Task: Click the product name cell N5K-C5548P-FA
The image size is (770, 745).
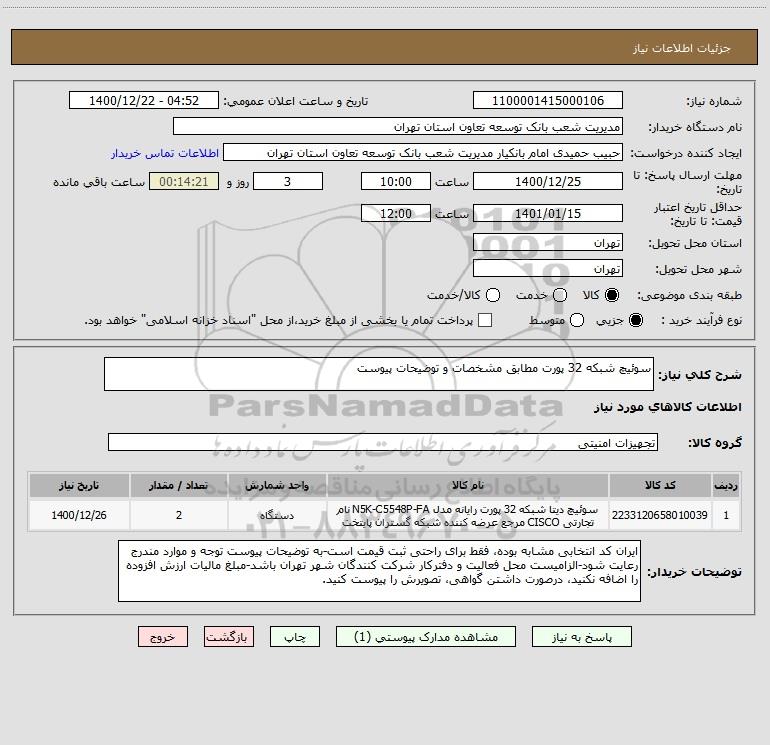Action: tap(468, 515)
